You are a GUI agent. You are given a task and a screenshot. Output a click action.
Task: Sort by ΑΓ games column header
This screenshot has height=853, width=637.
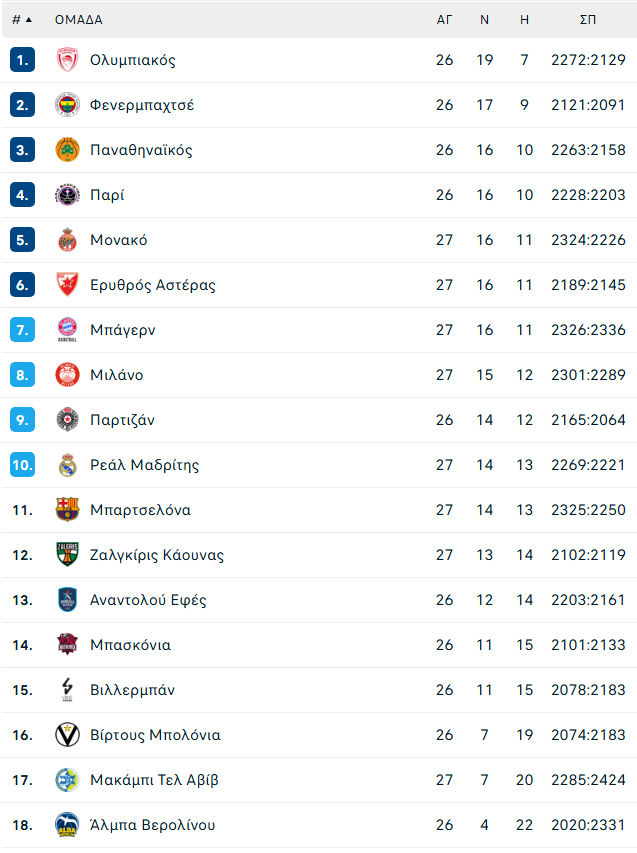pos(444,20)
